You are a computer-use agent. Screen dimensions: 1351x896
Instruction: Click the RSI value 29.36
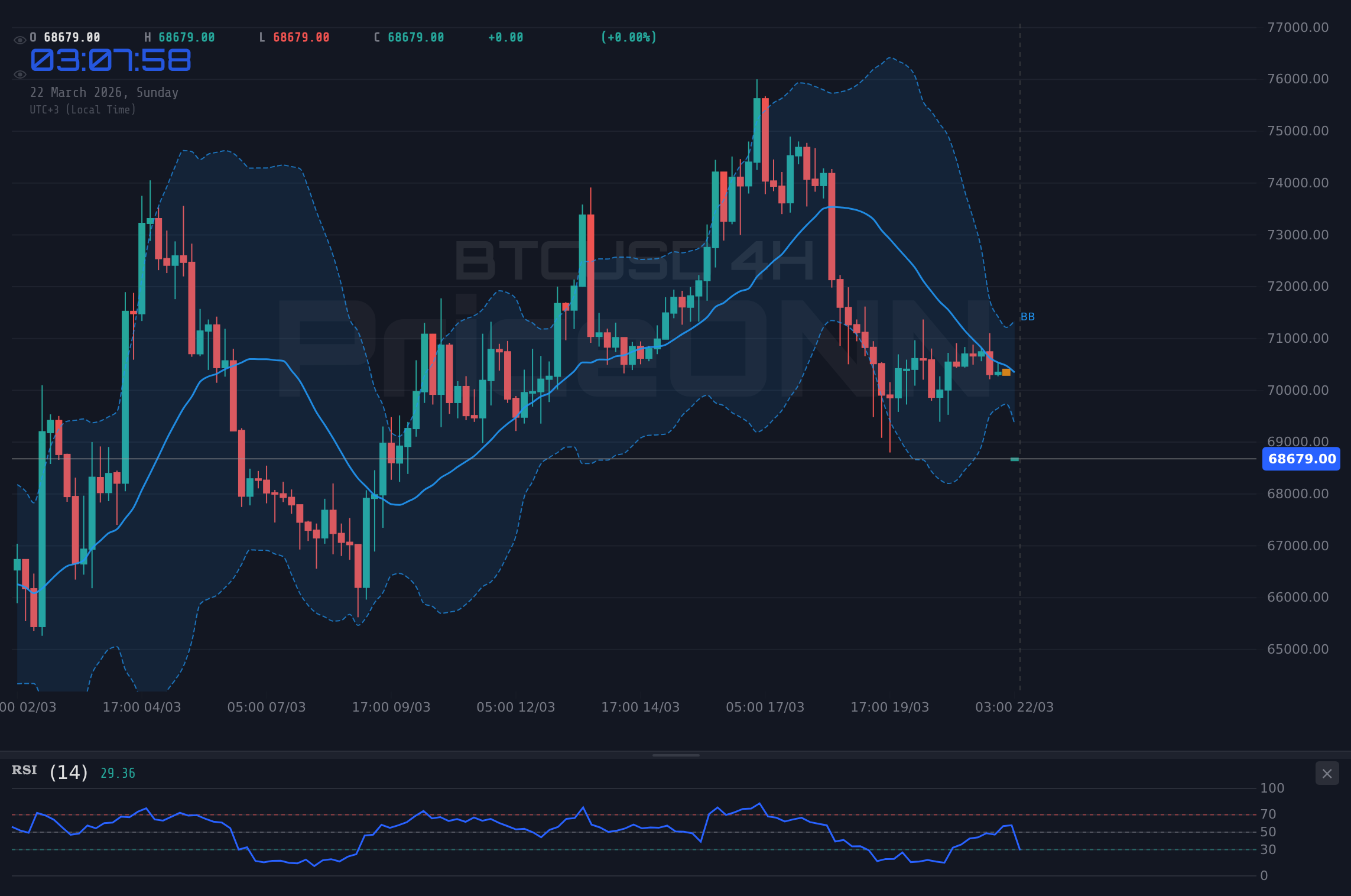(117, 772)
